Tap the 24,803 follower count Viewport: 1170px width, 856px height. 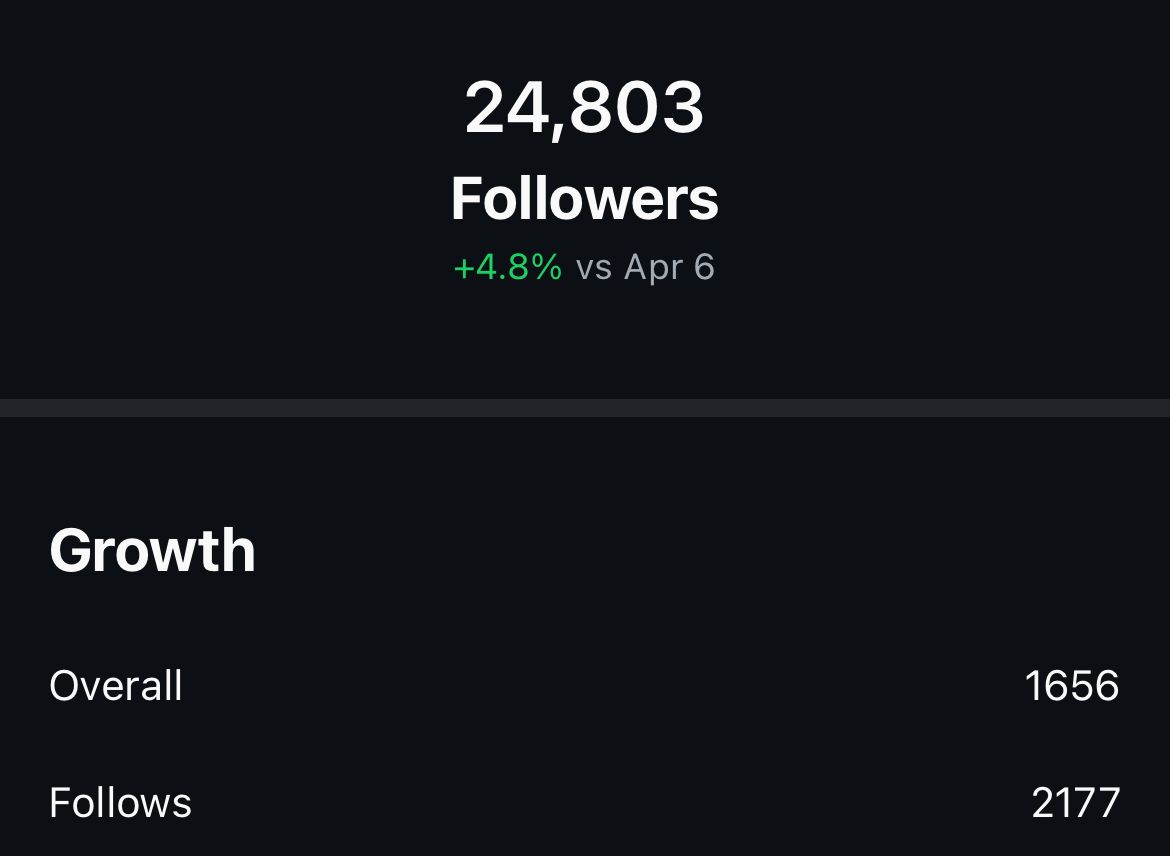(x=584, y=109)
